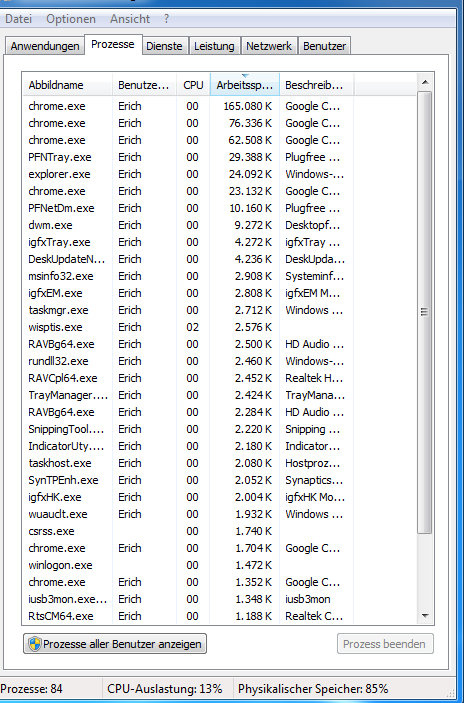Select the igfxHK.exe process

(219, 498)
